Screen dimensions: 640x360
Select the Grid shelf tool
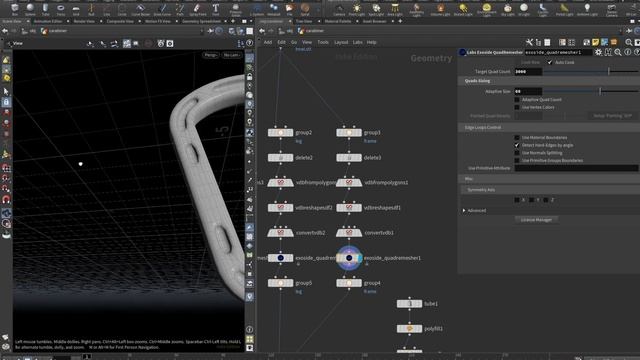tap(76, 9)
